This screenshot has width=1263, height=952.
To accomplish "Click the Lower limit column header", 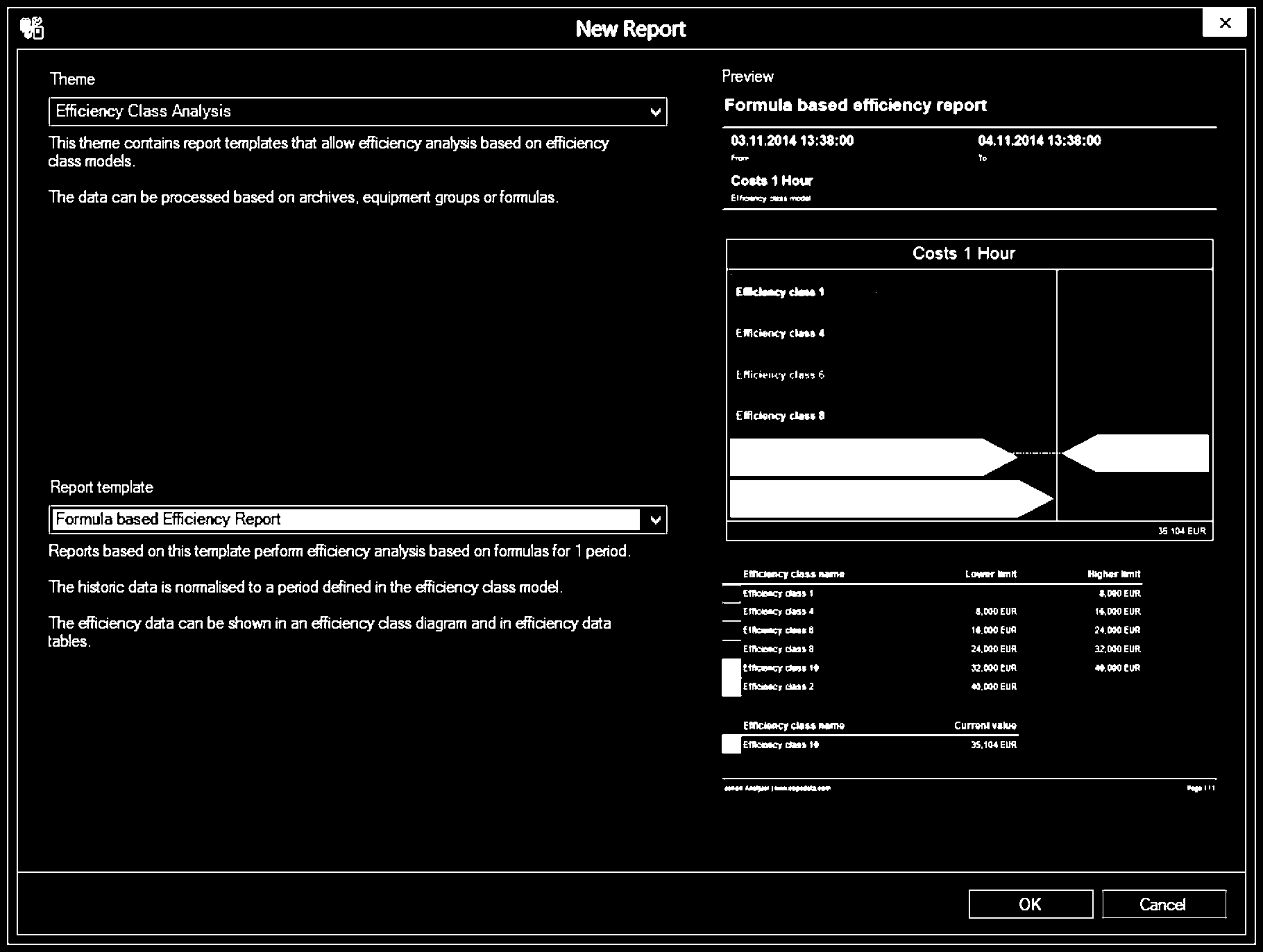I will [x=991, y=574].
